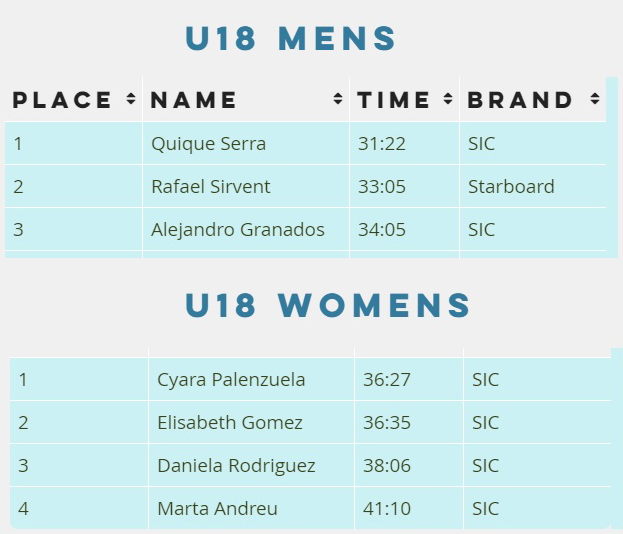Click the U18 MENS heading

click(x=291, y=38)
